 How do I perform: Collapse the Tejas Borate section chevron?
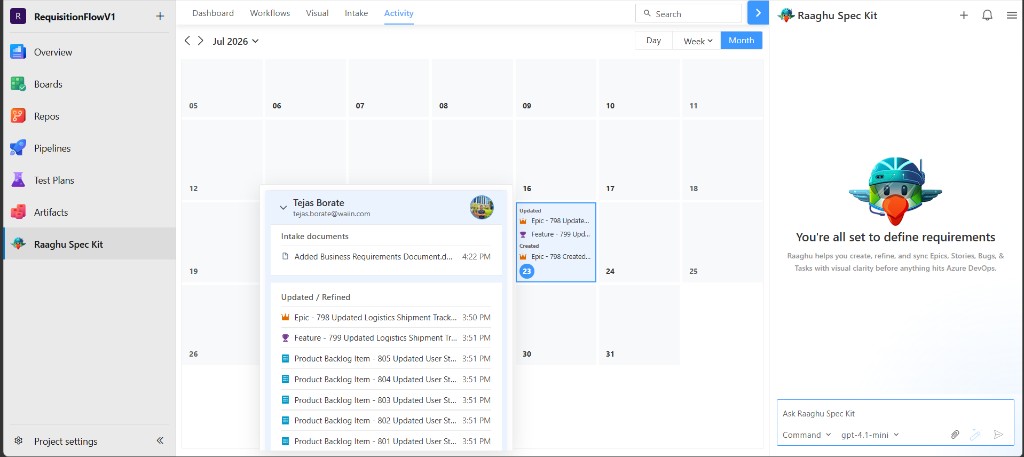coord(283,208)
